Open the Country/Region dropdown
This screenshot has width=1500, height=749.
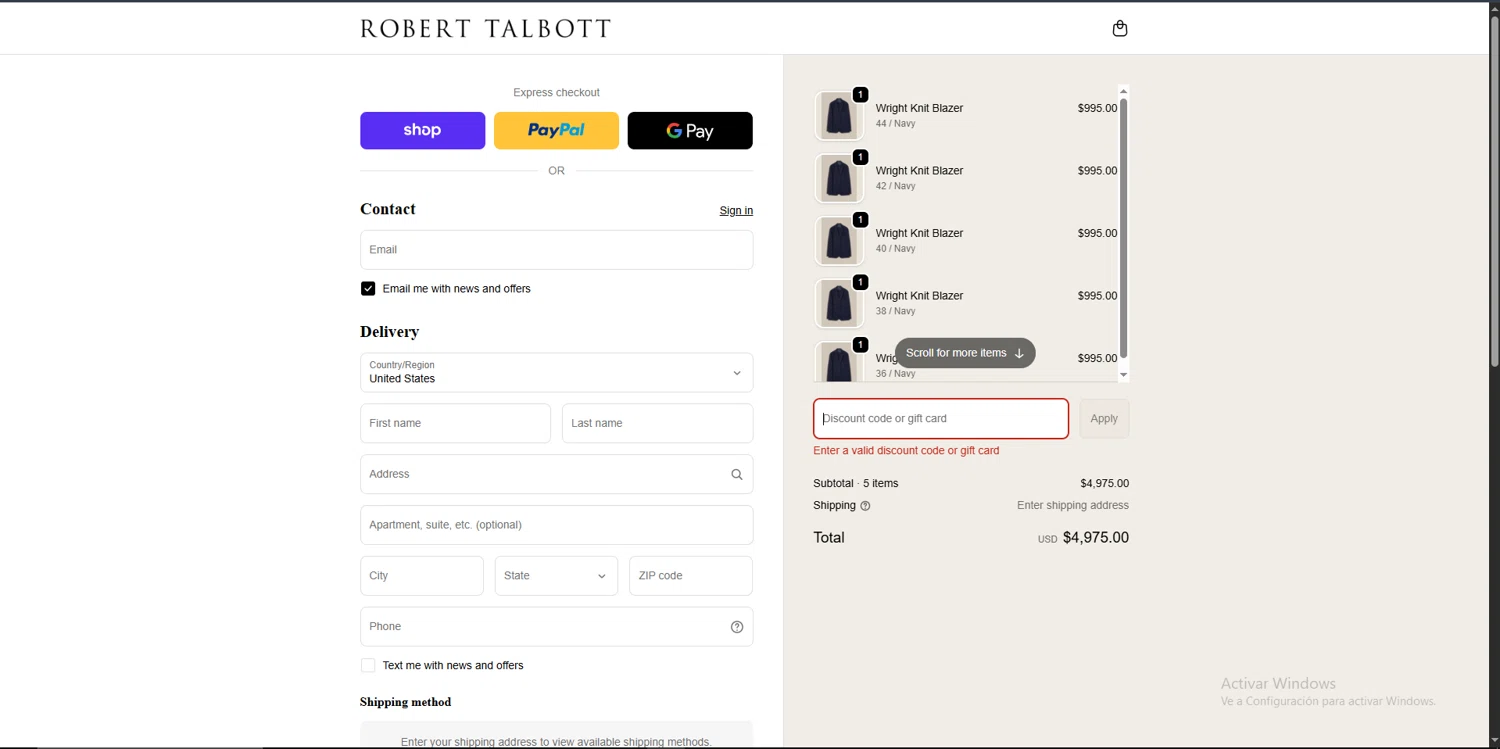pyautogui.click(x=556, y=373)
